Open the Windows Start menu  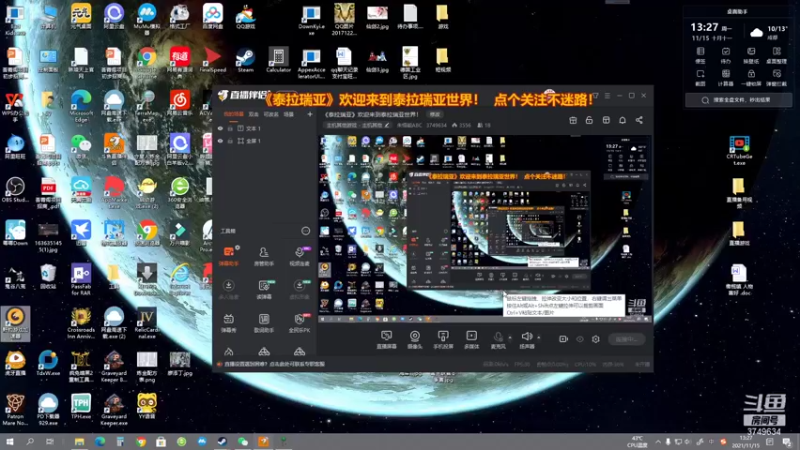[10, 442]
